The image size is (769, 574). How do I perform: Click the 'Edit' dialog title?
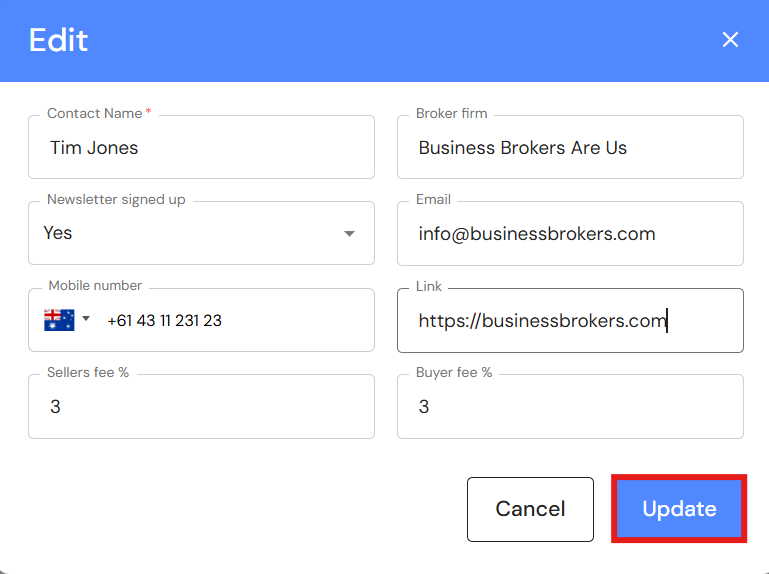(59, 40)
